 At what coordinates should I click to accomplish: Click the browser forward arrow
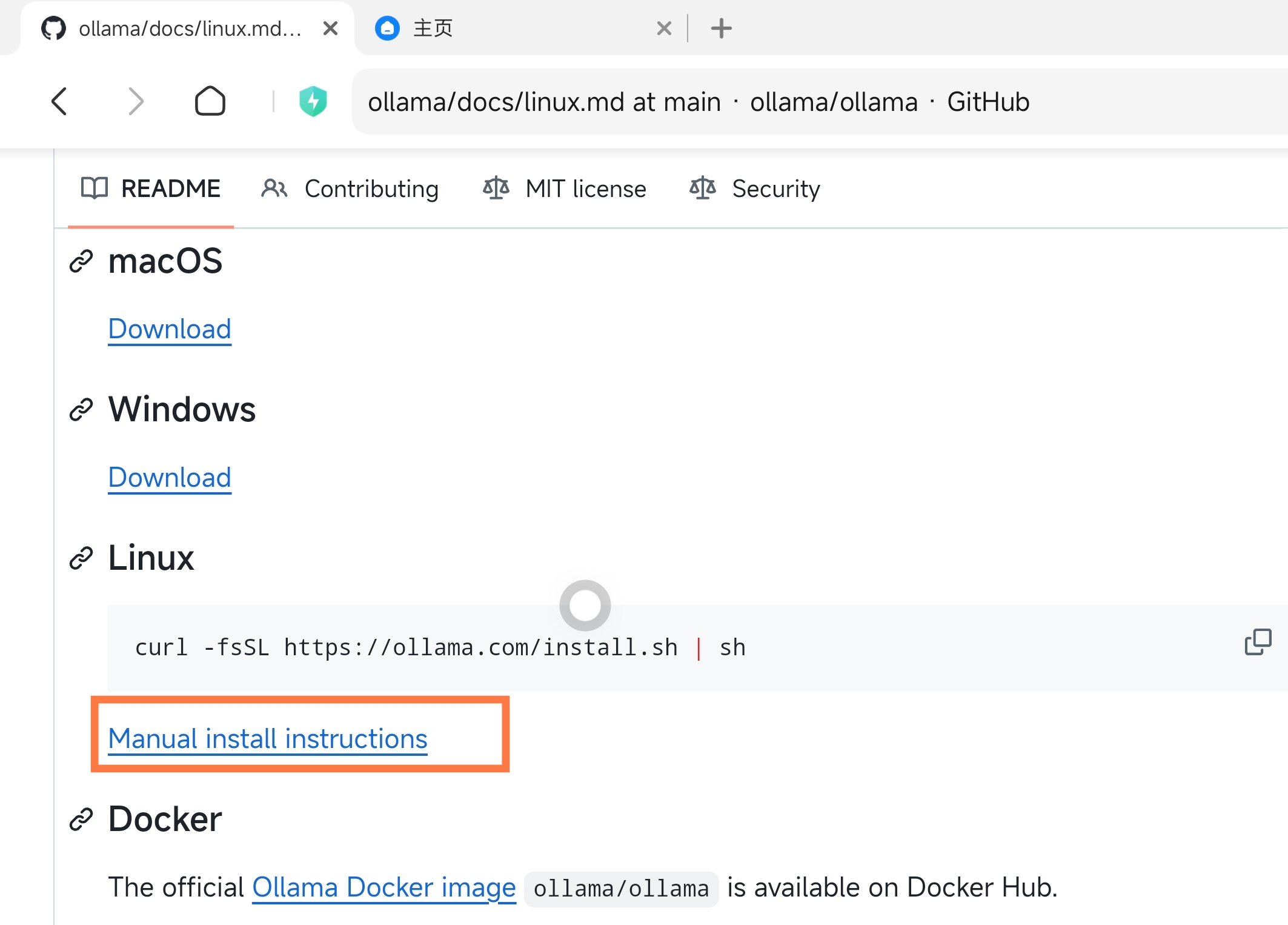pyautogui.click(x=136, y=101)
